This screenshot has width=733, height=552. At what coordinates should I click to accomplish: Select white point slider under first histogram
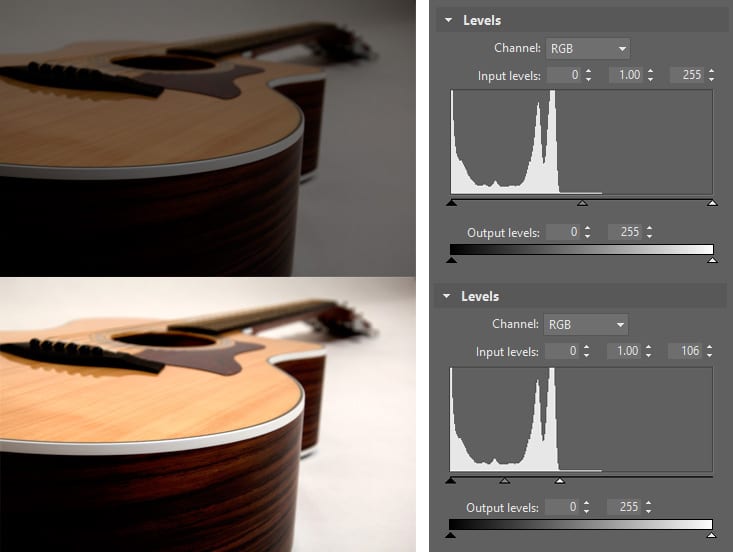[x=712, y=203]
